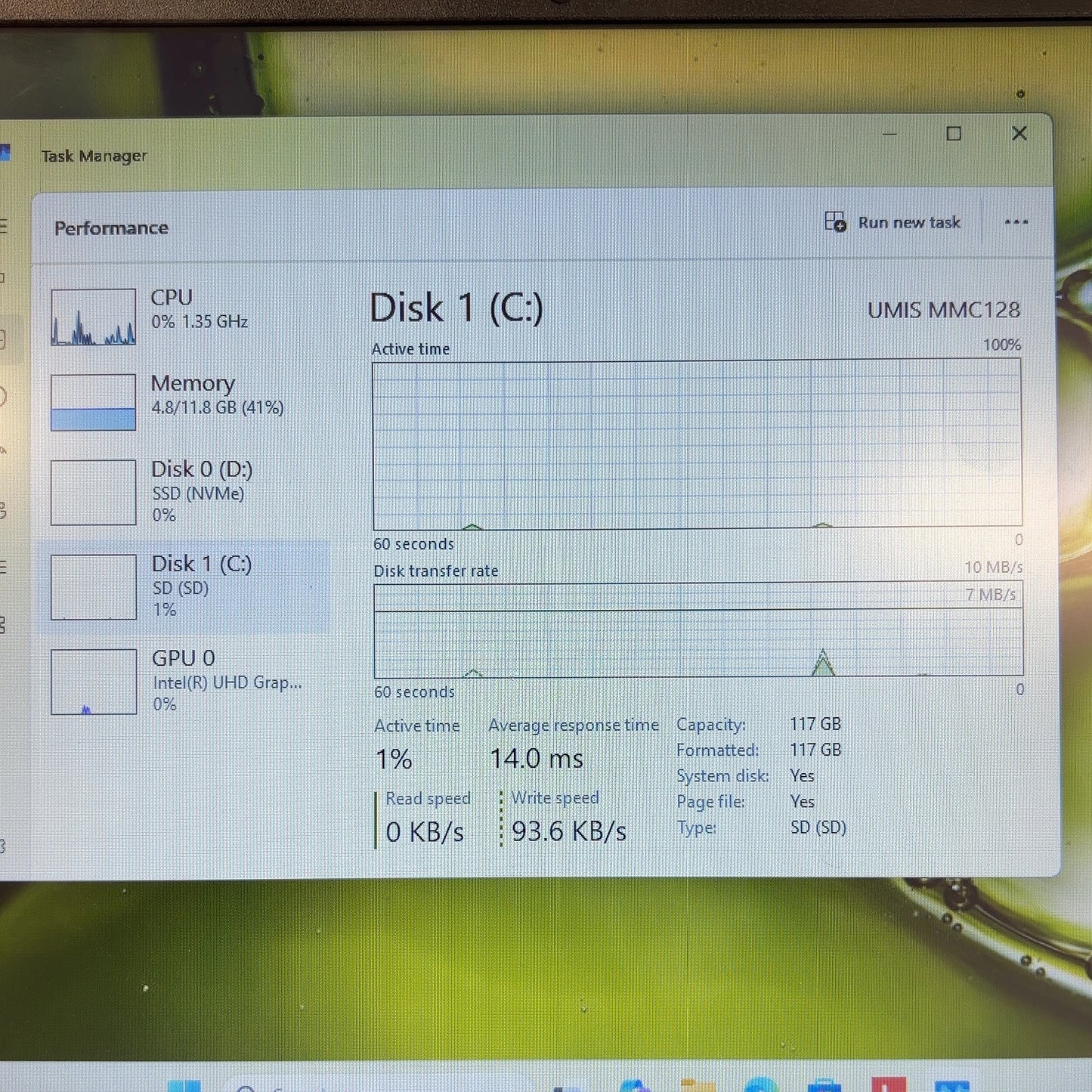Click the Active time graph area
Viewport: 1092px width, 1092px height.
pos(697,444)
